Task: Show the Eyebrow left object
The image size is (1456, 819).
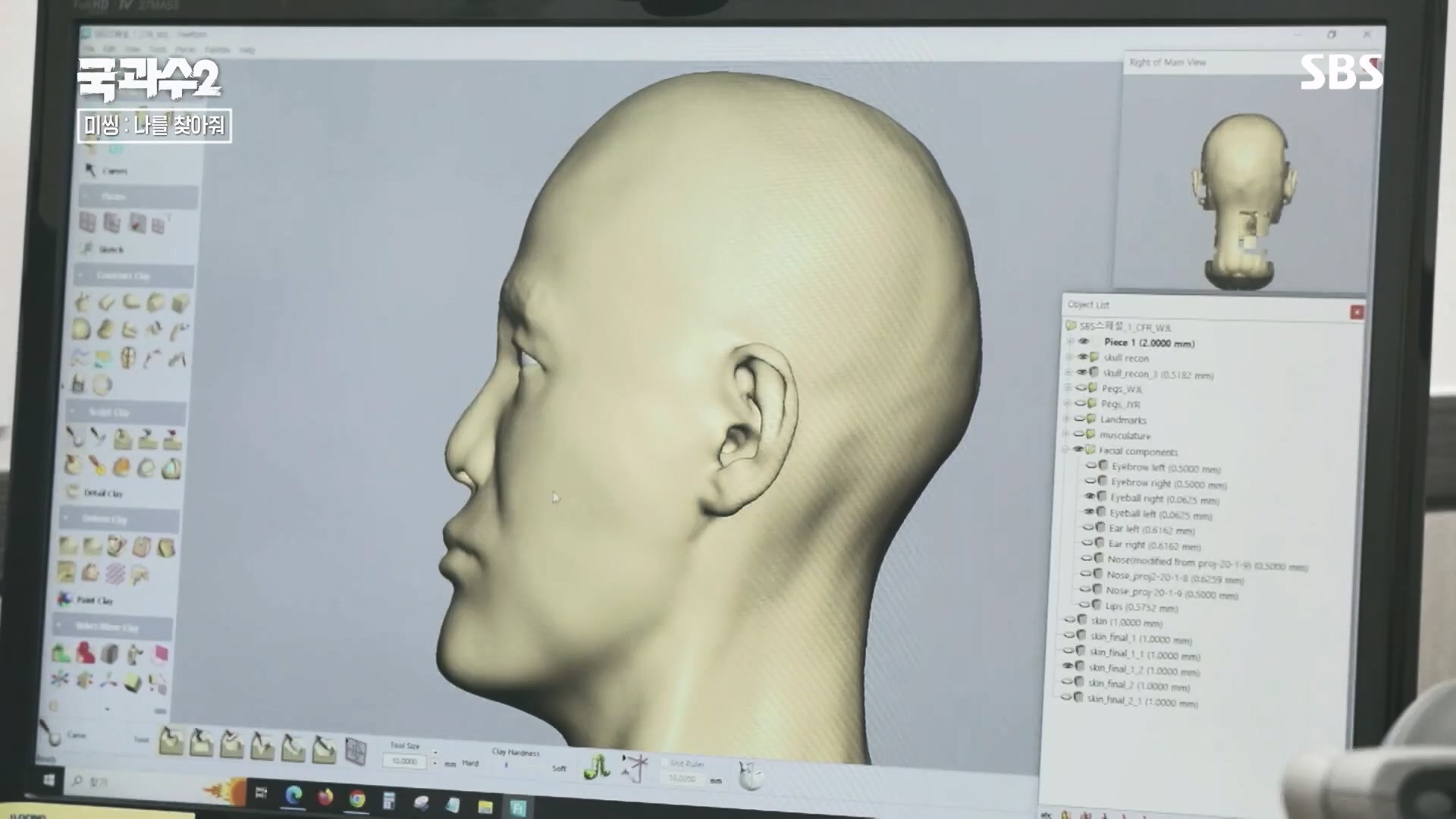Action: [x=1091, y=466]
